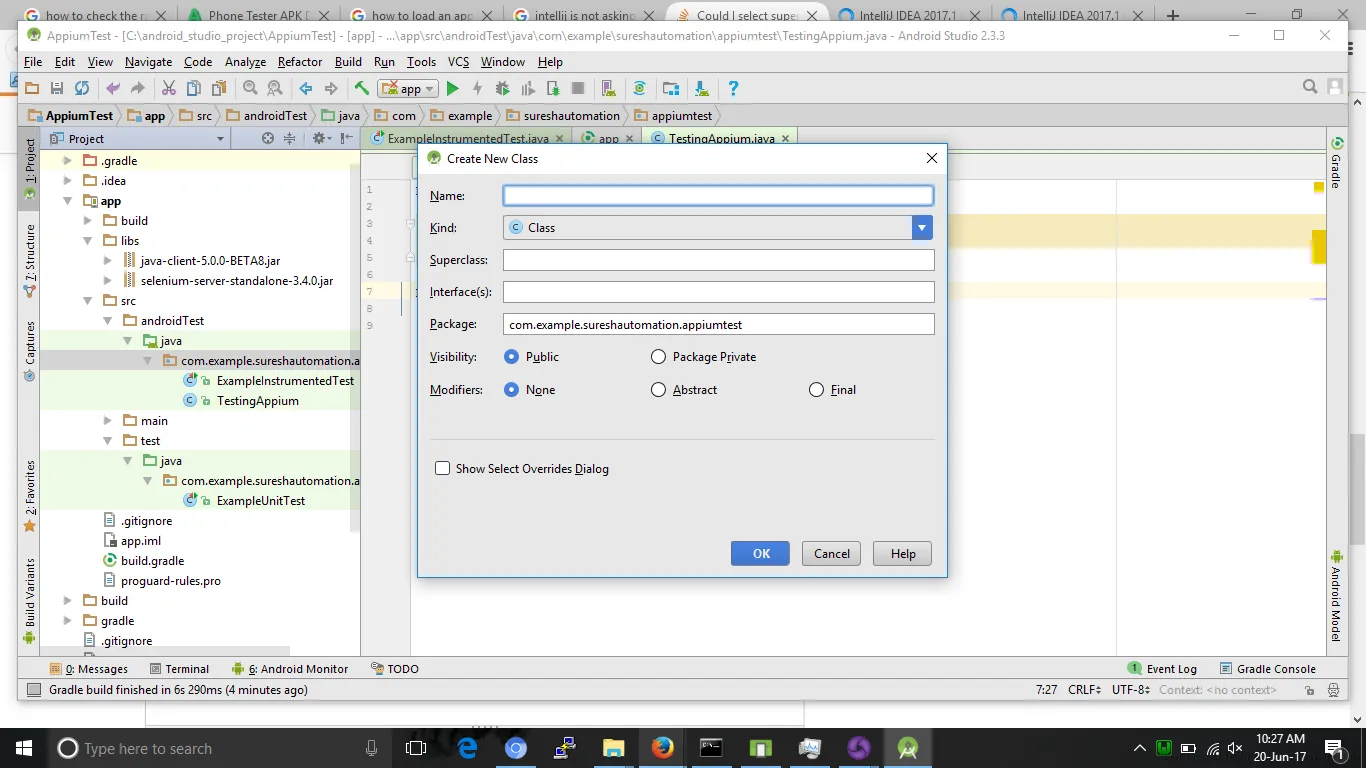Click the Search Everywhere magnifier icon
This screenshot has width=1366, height=768.
click(x=1310, y=88)
